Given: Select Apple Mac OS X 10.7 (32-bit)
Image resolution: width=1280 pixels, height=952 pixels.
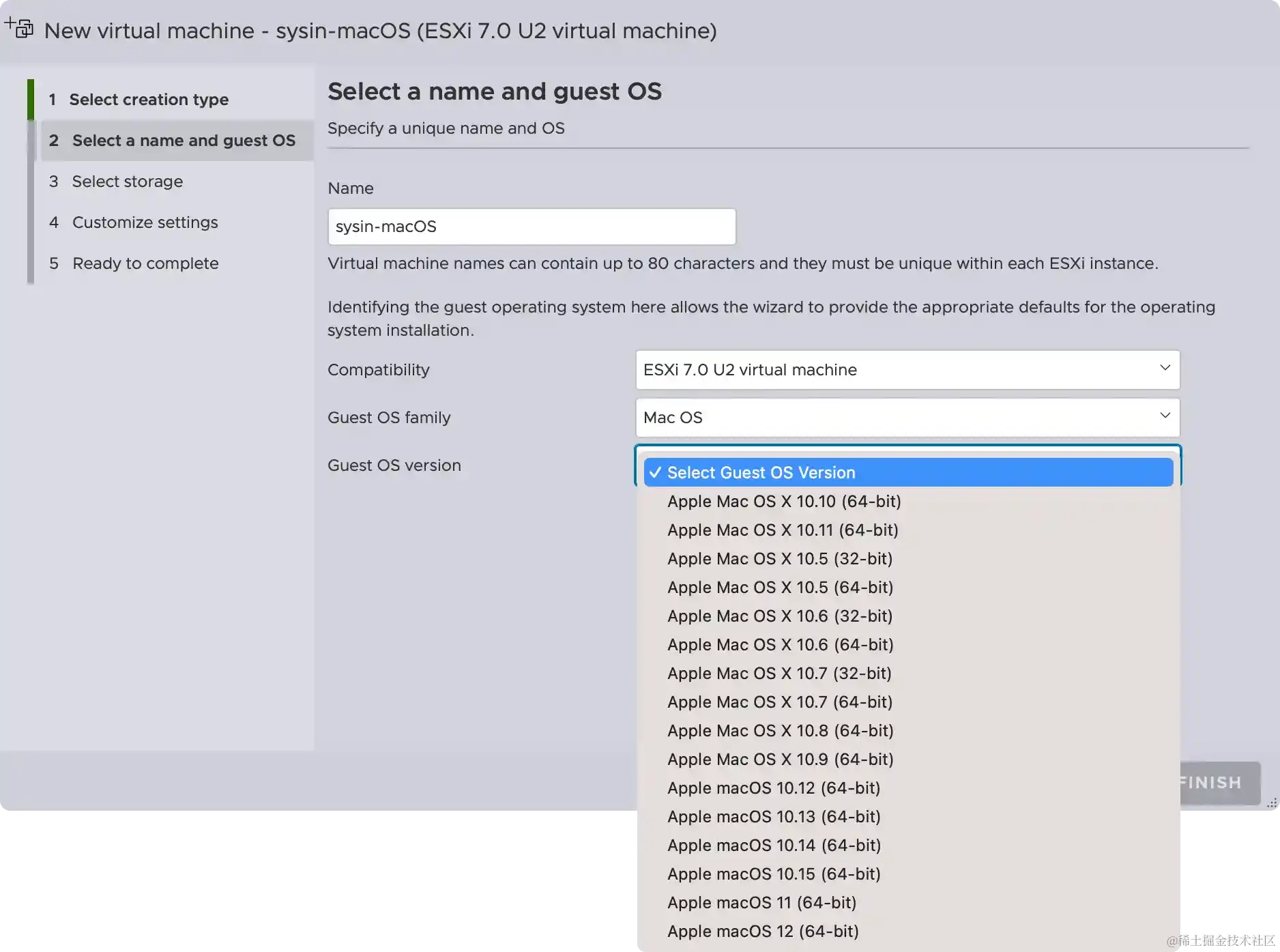Looking at the screenshot, I should (779, 673).
